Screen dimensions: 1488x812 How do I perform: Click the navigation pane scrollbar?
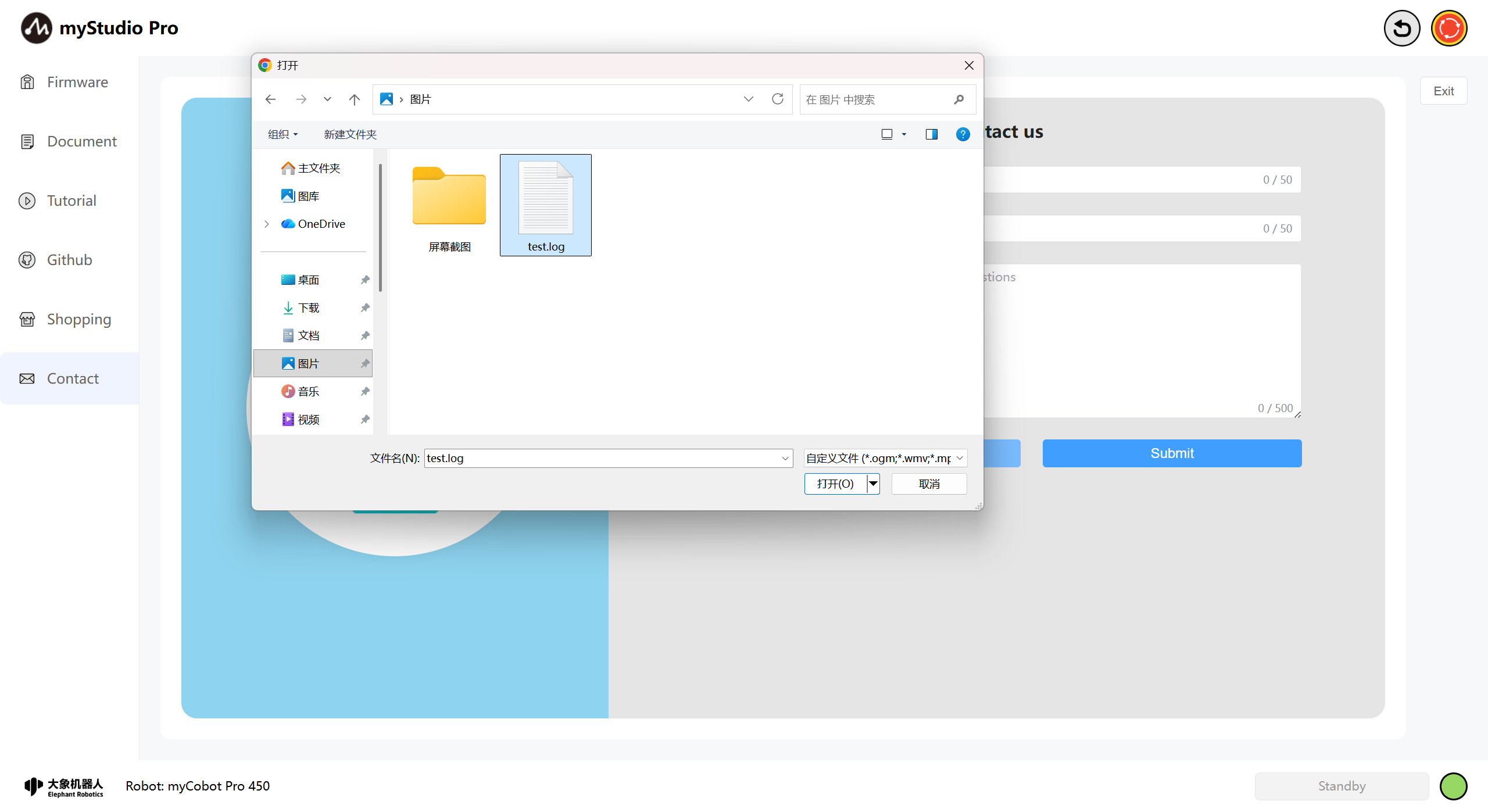click(x=380, y=227)
